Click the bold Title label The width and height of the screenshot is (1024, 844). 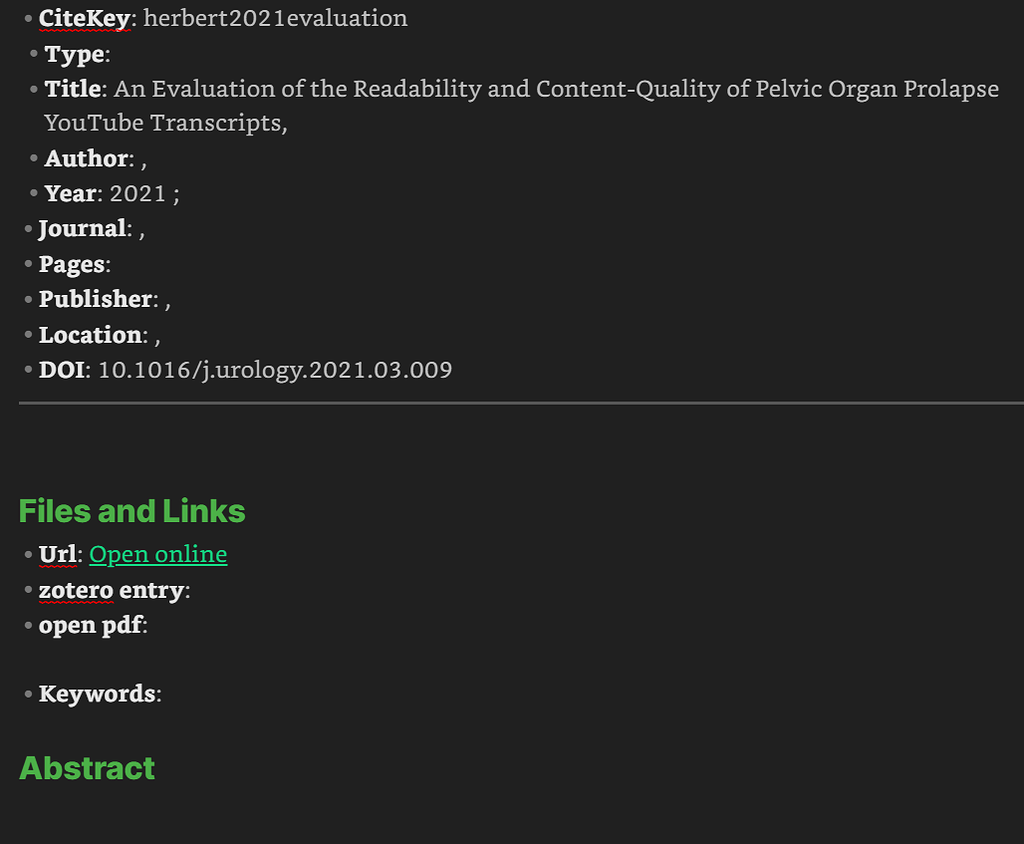[72, 89]
